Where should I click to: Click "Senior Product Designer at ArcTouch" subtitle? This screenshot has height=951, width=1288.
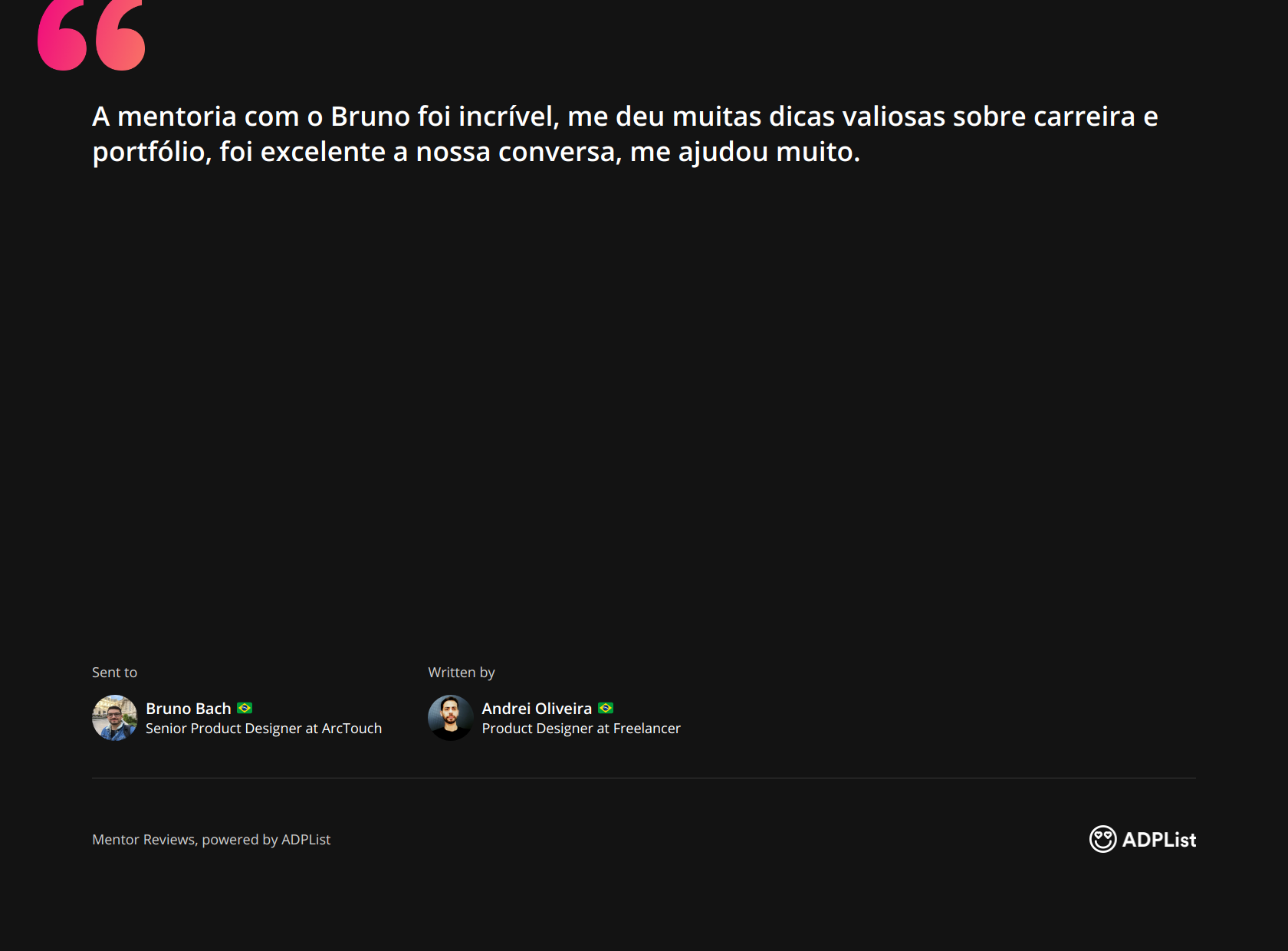(x=264, y=729)
